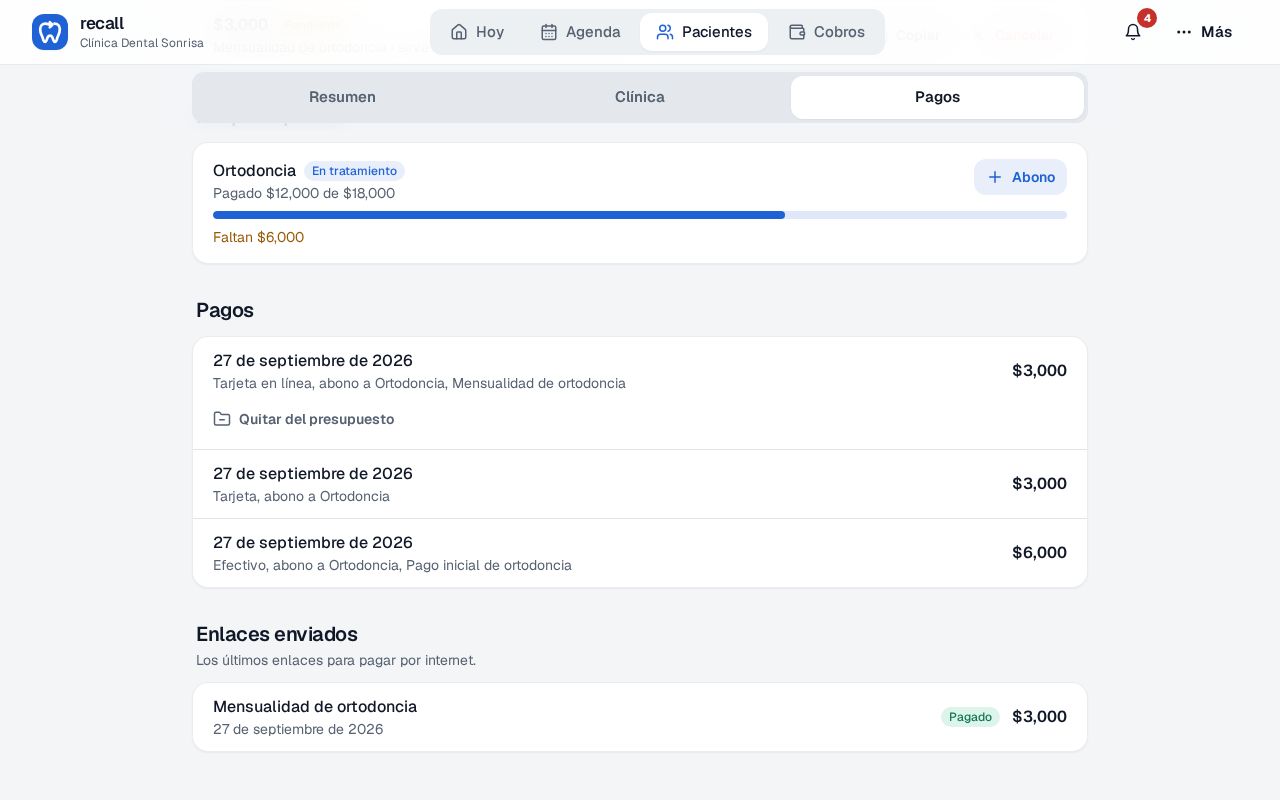The width and height of the screenshot is (1280, 800).
Task: Open Mensualidad de ortodoncia sent link row
Action: [x=640, y=717]
